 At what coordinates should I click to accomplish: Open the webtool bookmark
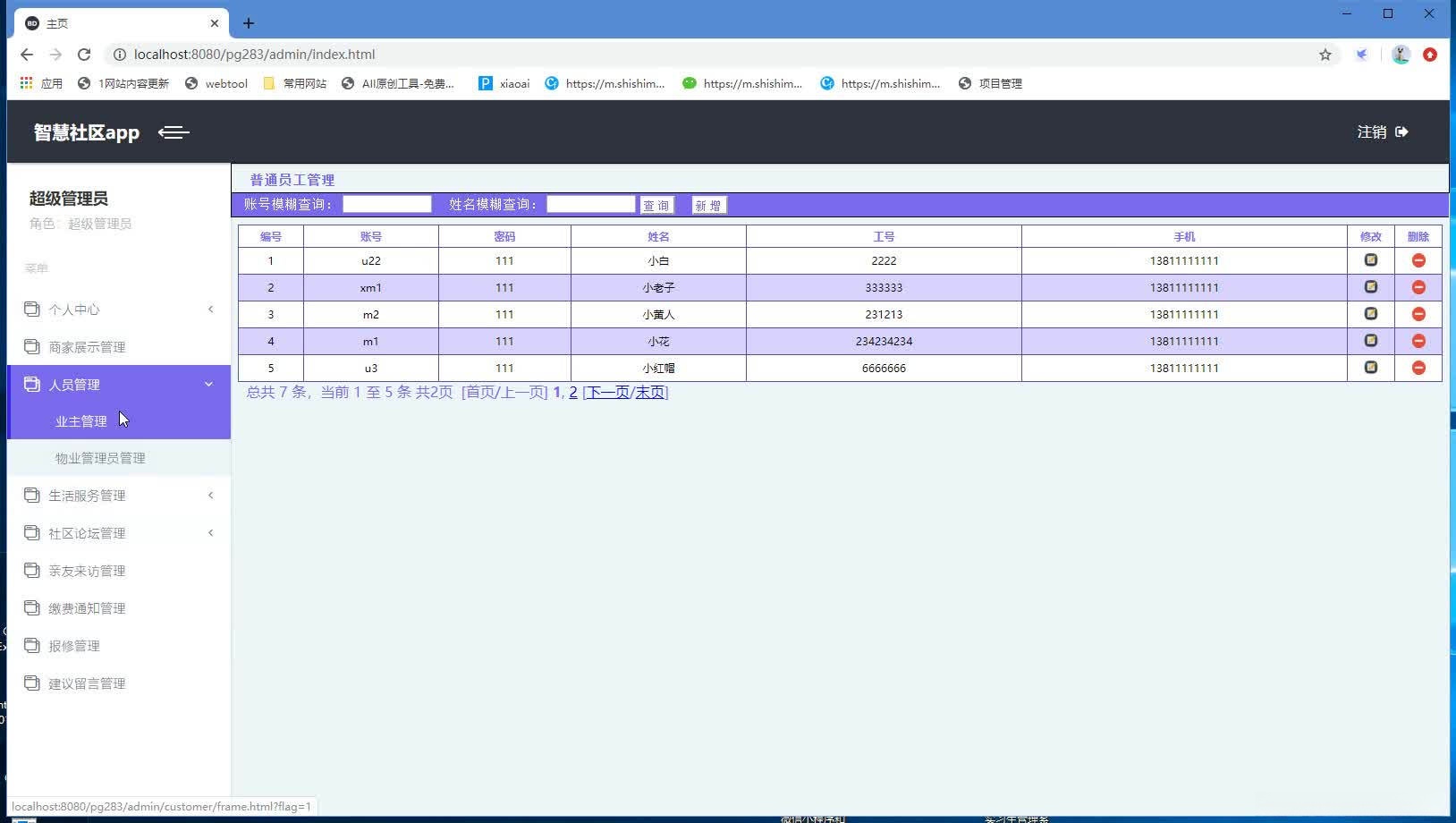216,83
